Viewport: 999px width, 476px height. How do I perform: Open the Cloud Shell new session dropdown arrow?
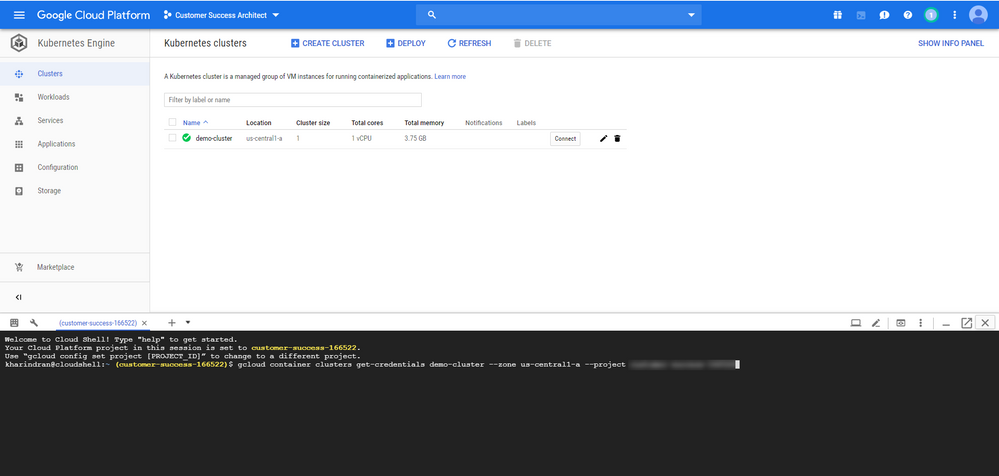pos(188,323)
